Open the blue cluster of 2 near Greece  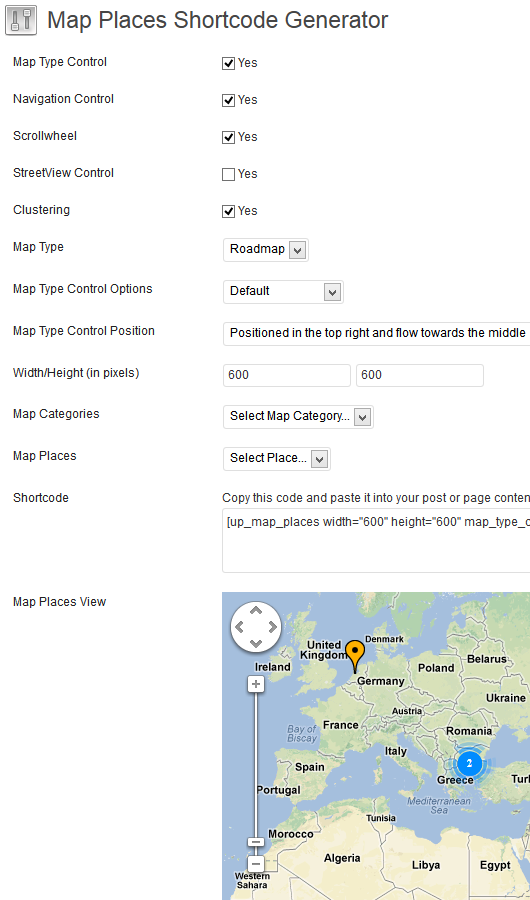(x=469, y=763)
